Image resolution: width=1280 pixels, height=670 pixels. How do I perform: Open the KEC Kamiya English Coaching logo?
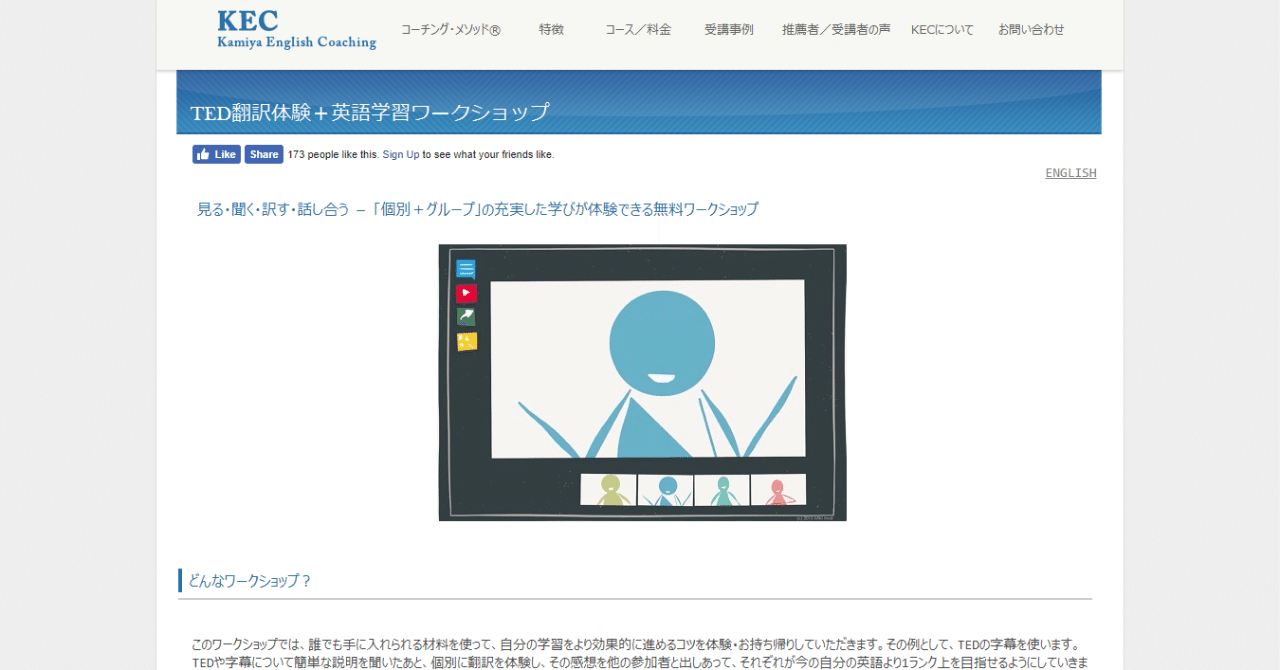[x=297, y=29]
